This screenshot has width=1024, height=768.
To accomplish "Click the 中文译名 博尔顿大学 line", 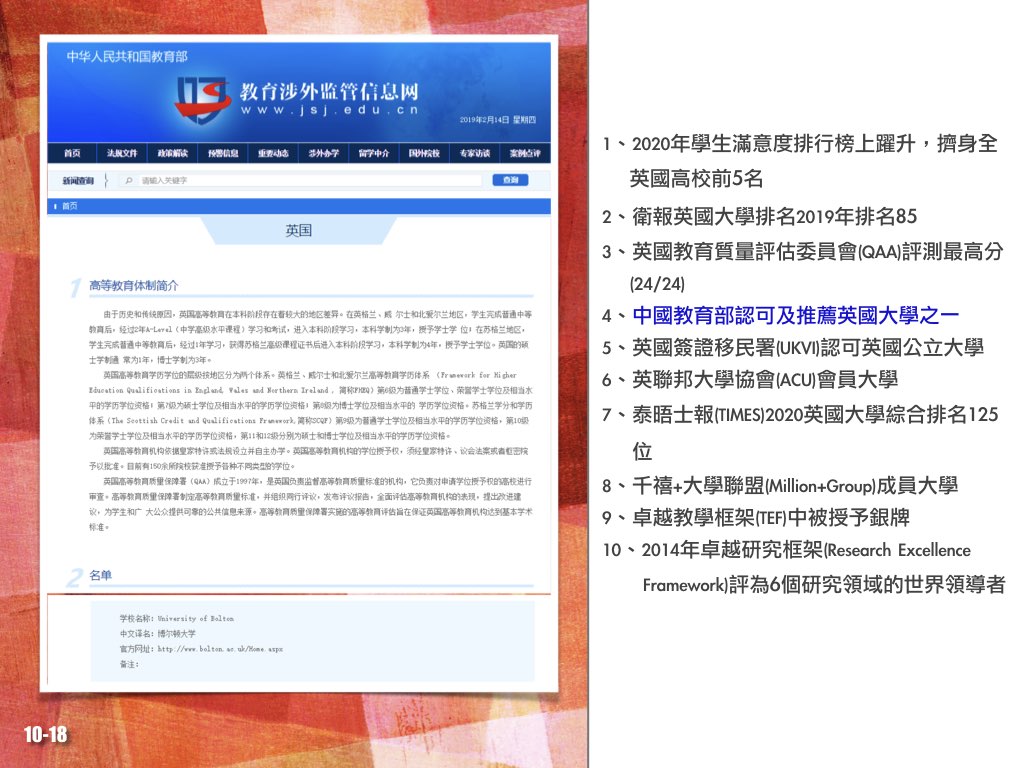I will pos(157,633).
